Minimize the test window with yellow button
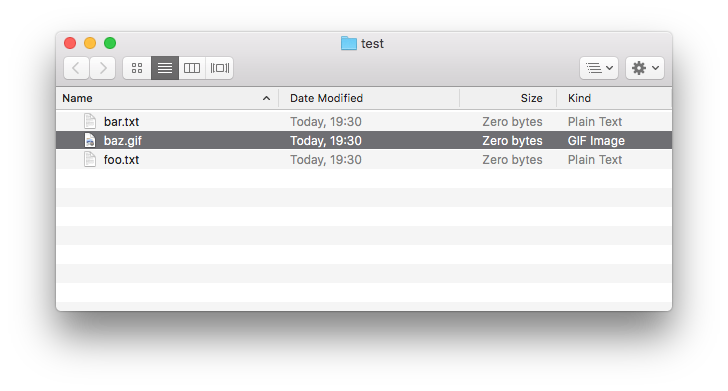Viewport: 728px width, 391px height. [90, 43]
